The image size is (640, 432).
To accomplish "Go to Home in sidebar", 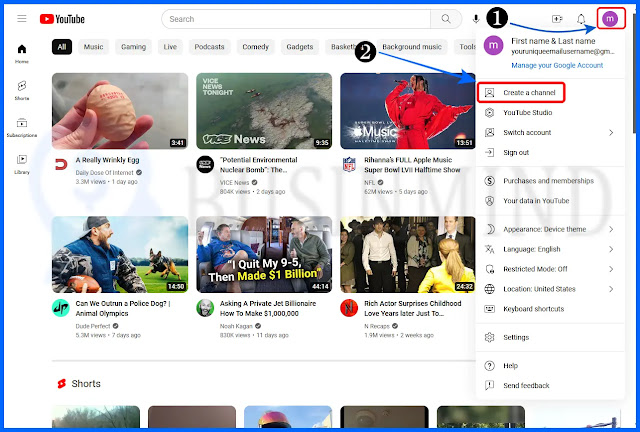I will [x=22, y=53].
